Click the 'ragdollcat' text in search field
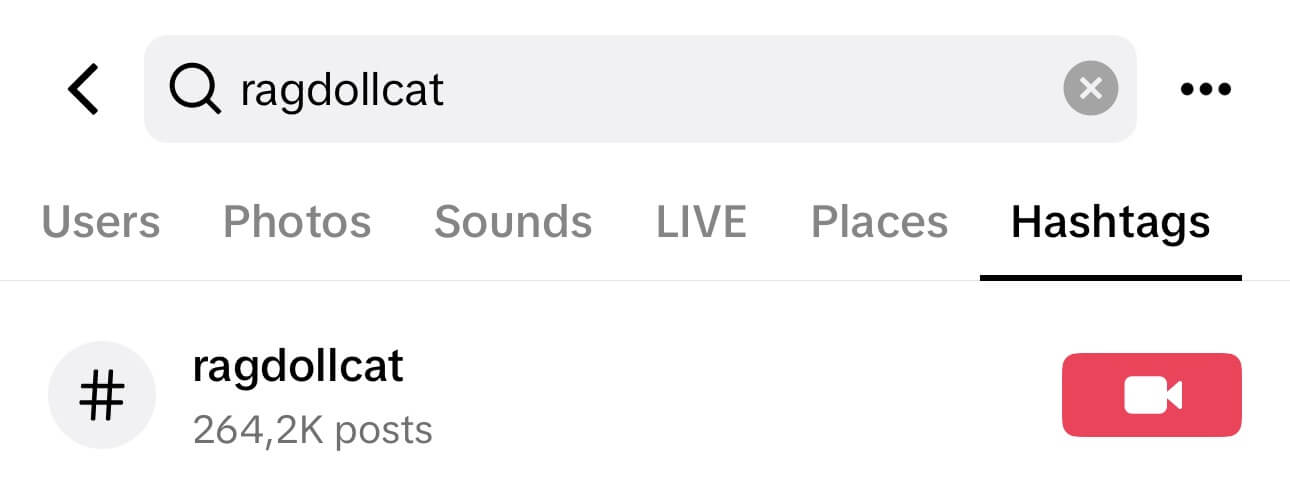Screen dimensions: 1290x494 click(342, 91)
